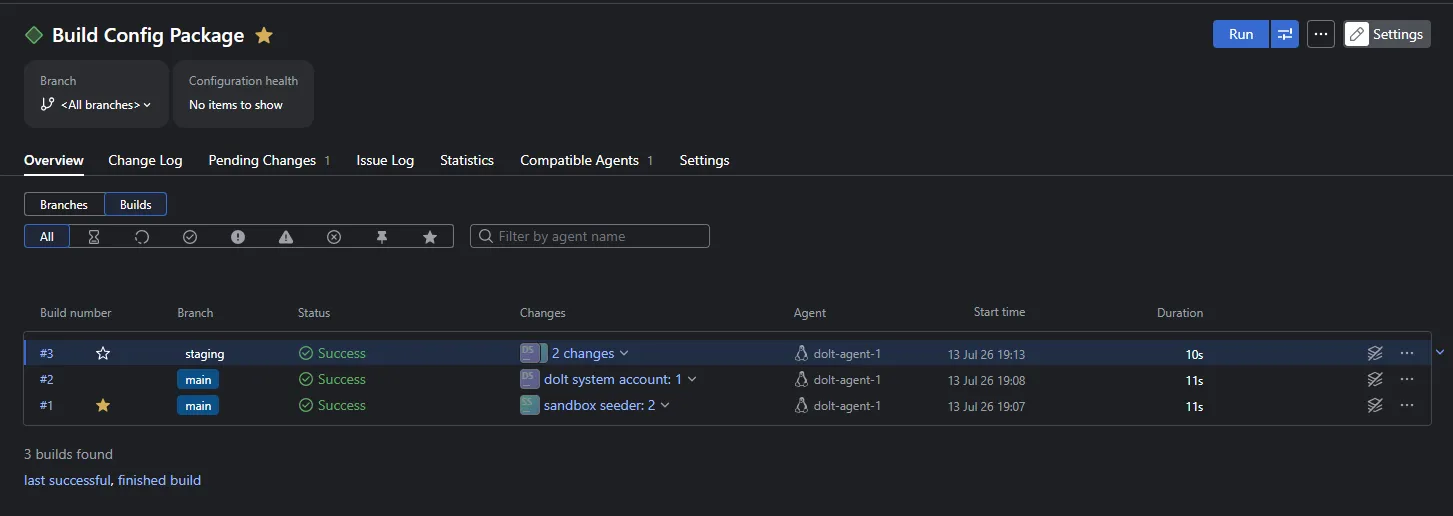Remove the favorite star on build #1
1453x516 pixels.
click(x=102, y=405)
